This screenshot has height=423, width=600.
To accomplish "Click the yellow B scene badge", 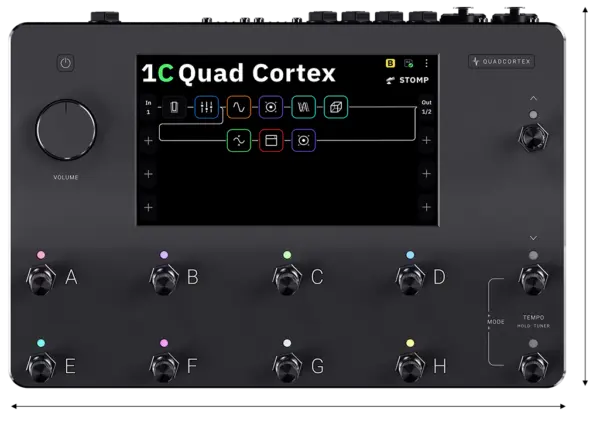I will [x=390, y=63].
